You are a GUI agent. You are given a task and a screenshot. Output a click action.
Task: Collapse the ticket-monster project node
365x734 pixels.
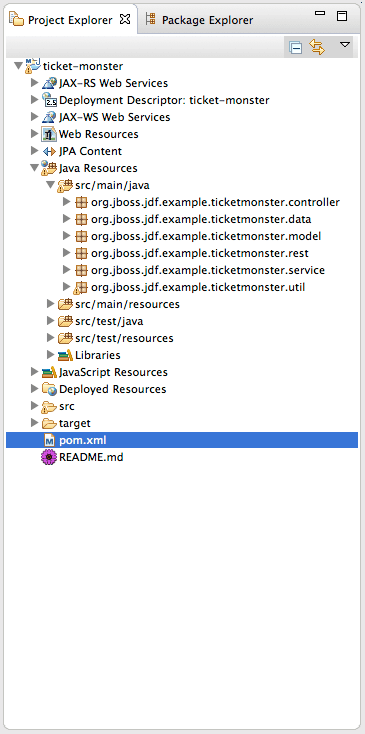(x=18, y=66)
